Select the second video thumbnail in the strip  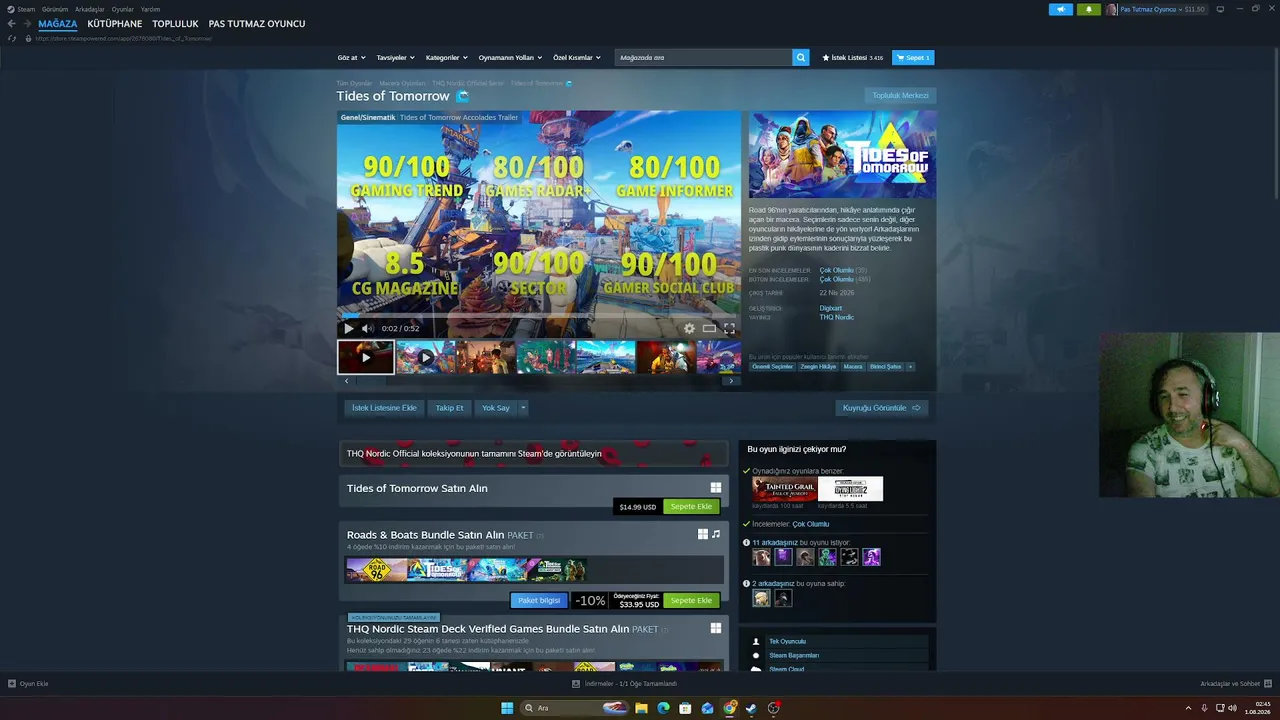(425, 357)
